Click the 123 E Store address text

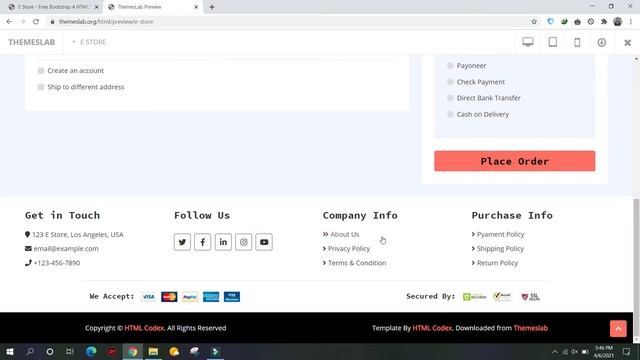(x=78, y=235)
